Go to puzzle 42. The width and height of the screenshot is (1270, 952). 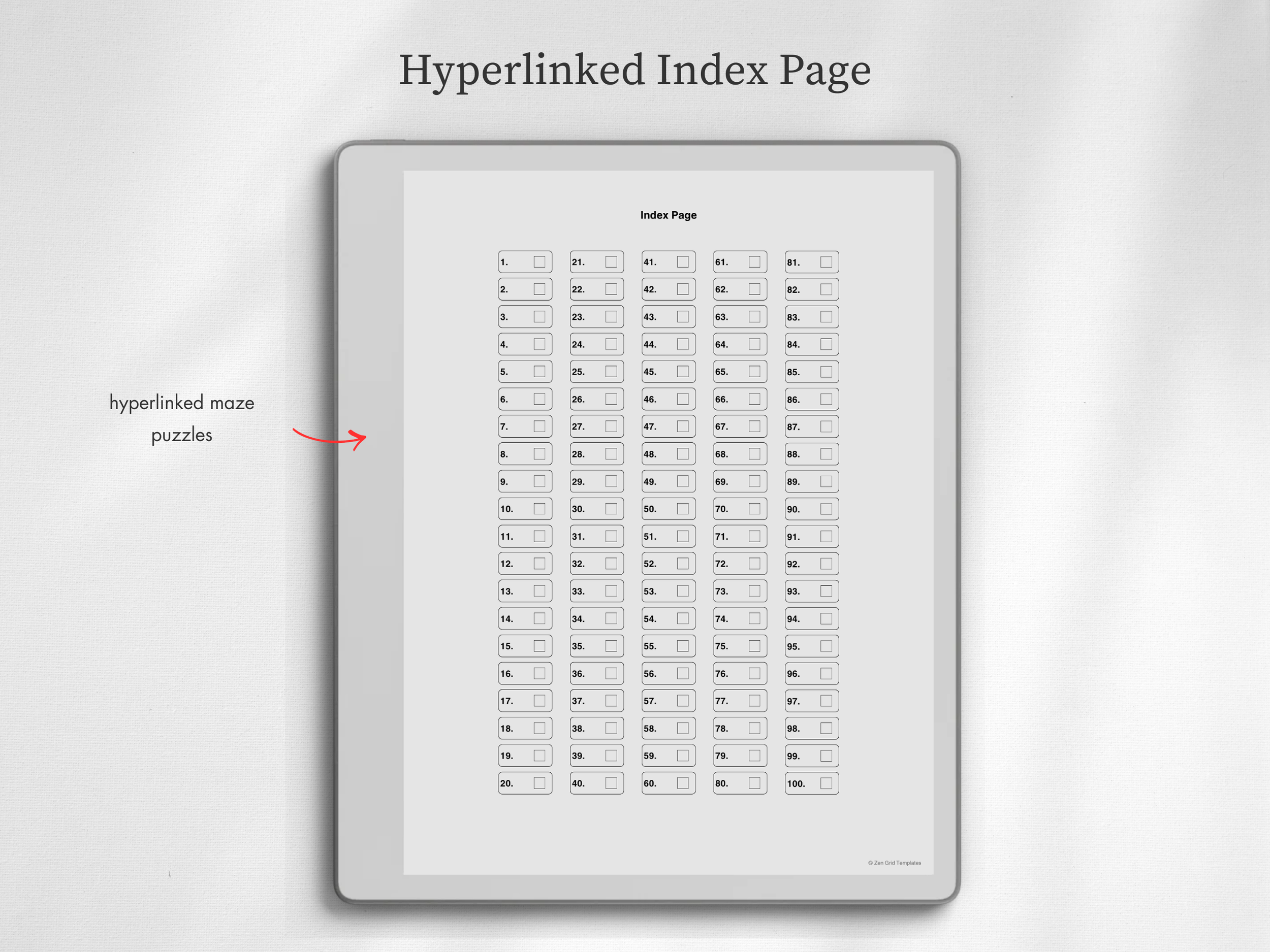[x=669, y=289]
